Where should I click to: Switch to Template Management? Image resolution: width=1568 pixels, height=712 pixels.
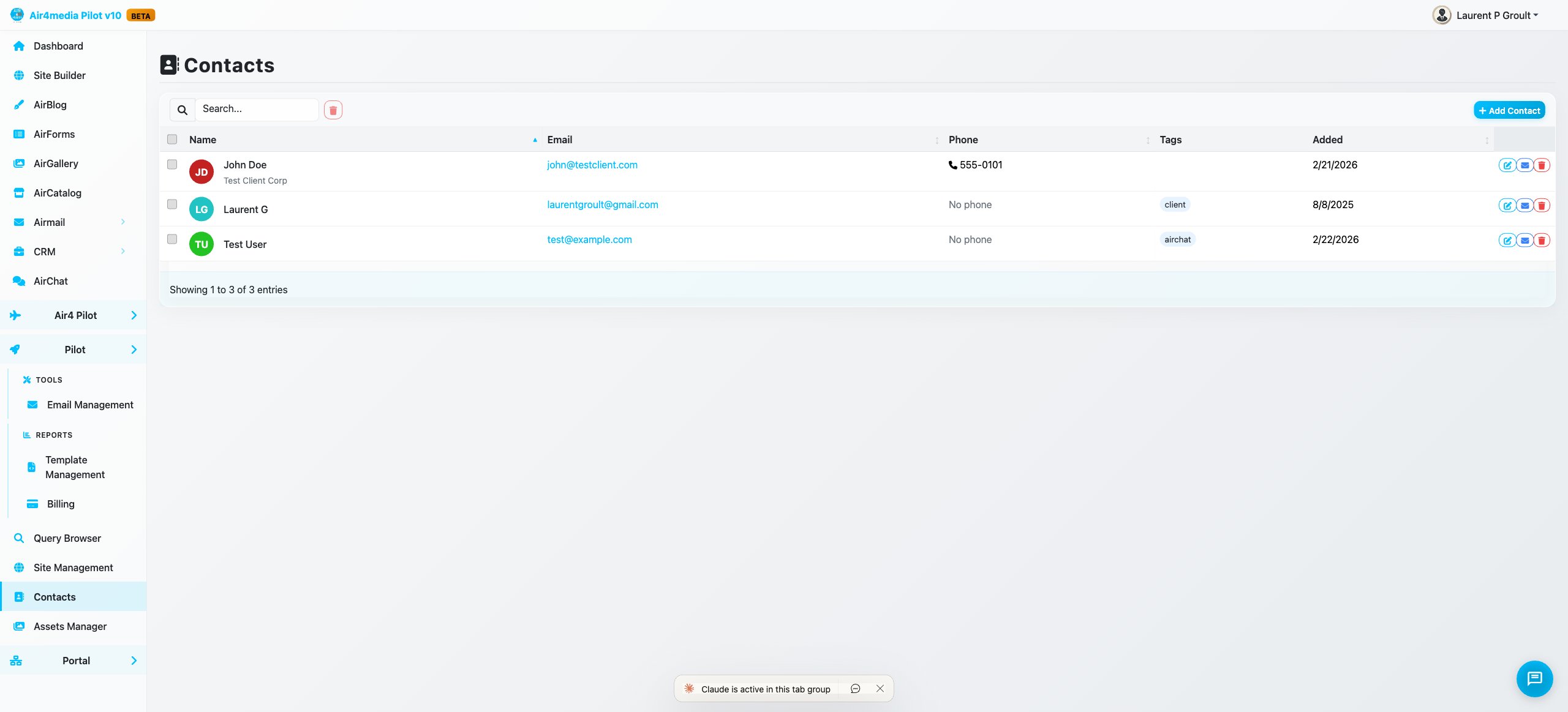pyautogui.click(x=75, y=467)
